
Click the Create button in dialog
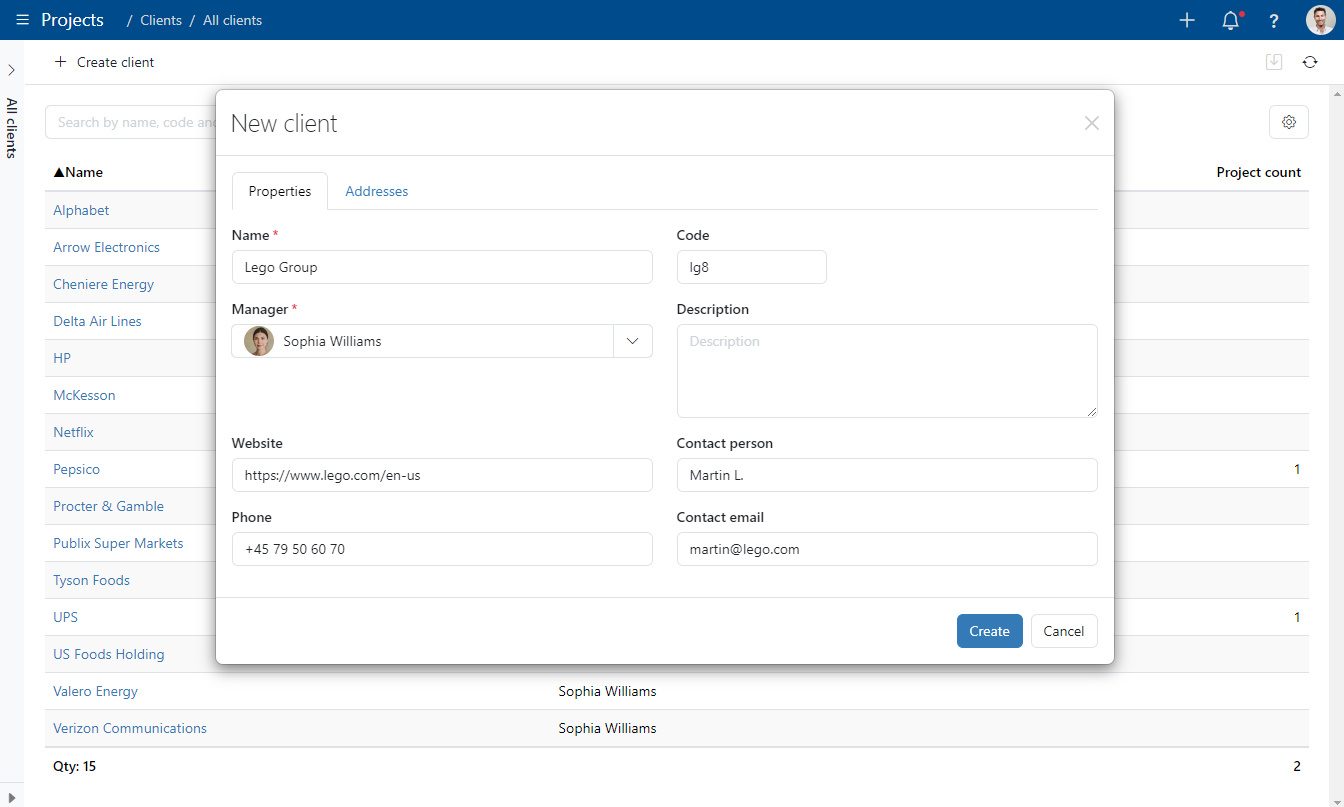tap(989, 631)
